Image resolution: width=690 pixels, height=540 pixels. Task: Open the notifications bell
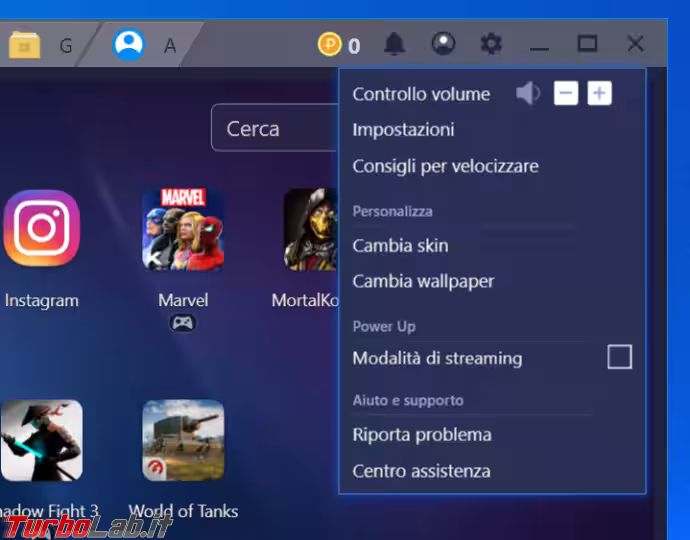(394, 44)
